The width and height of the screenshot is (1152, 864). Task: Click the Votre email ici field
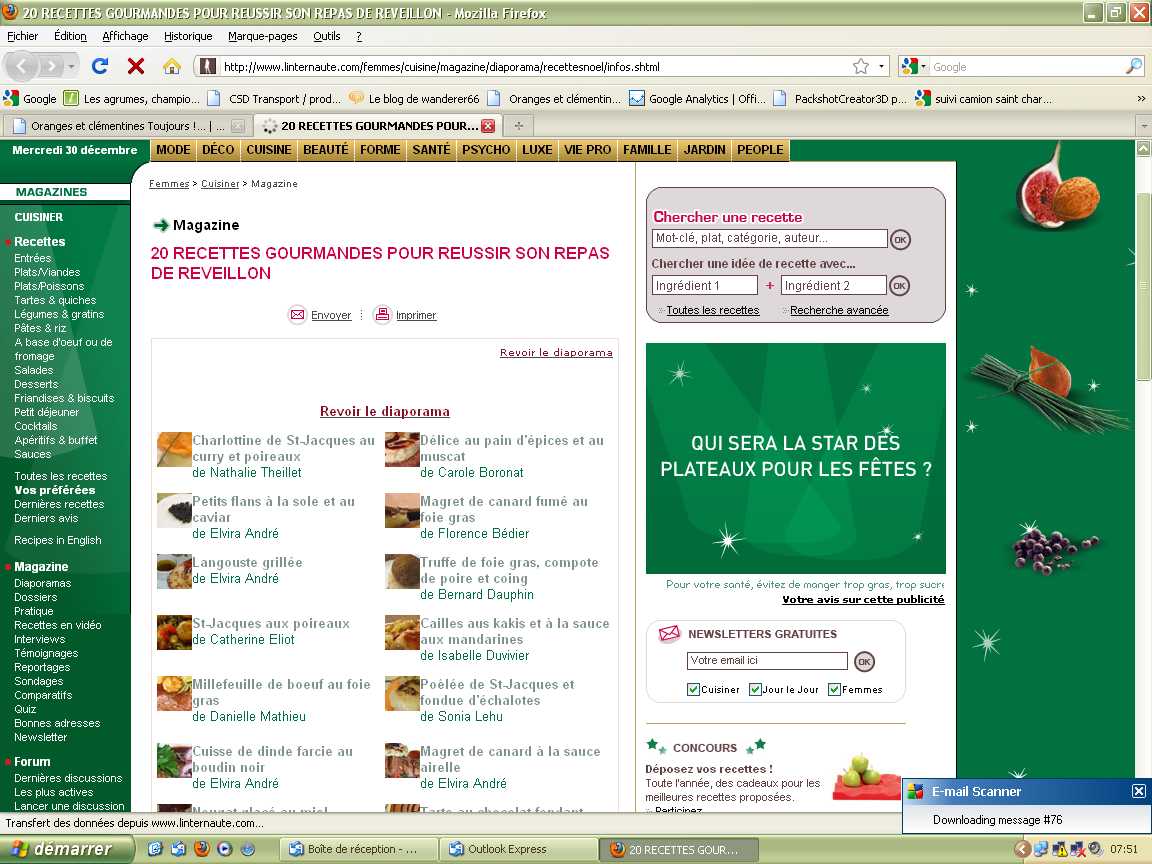click(x=767, y=660)
